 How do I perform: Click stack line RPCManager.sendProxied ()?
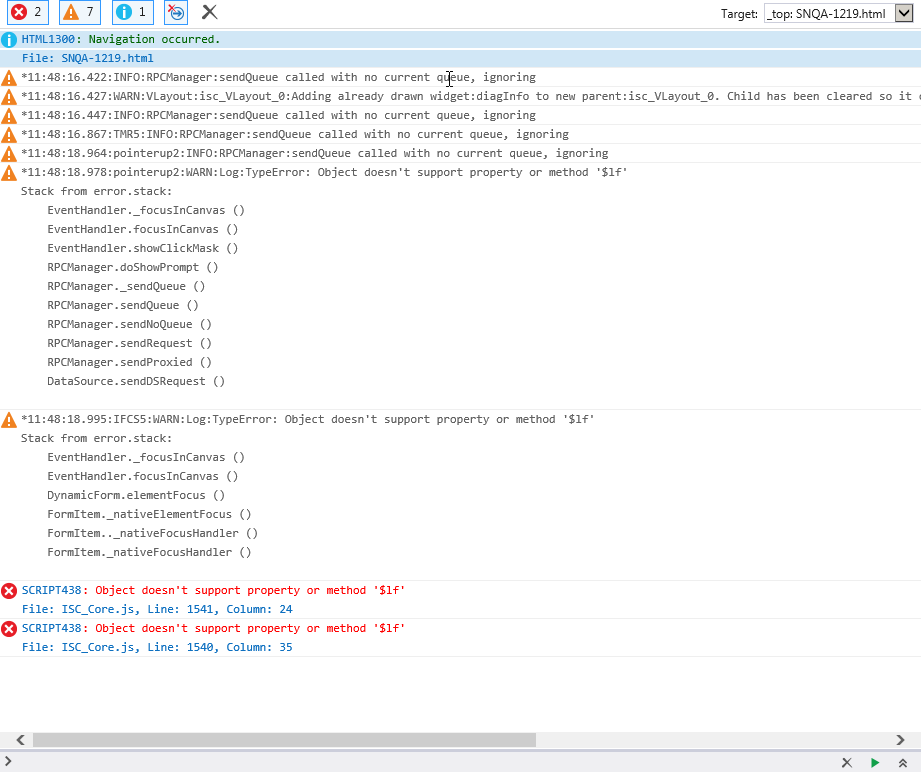[129, 362]
